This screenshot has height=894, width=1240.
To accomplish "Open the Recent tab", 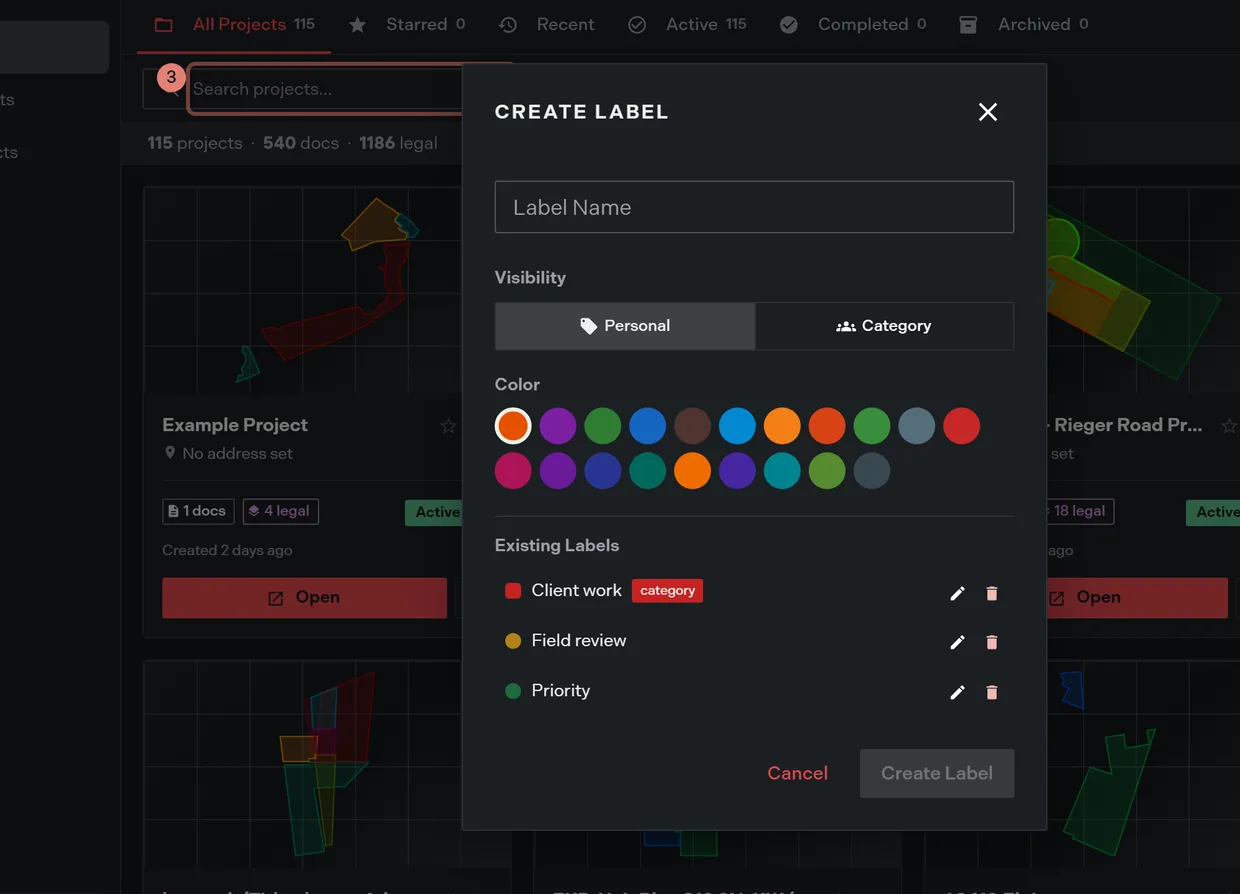I will coord(546,25).
